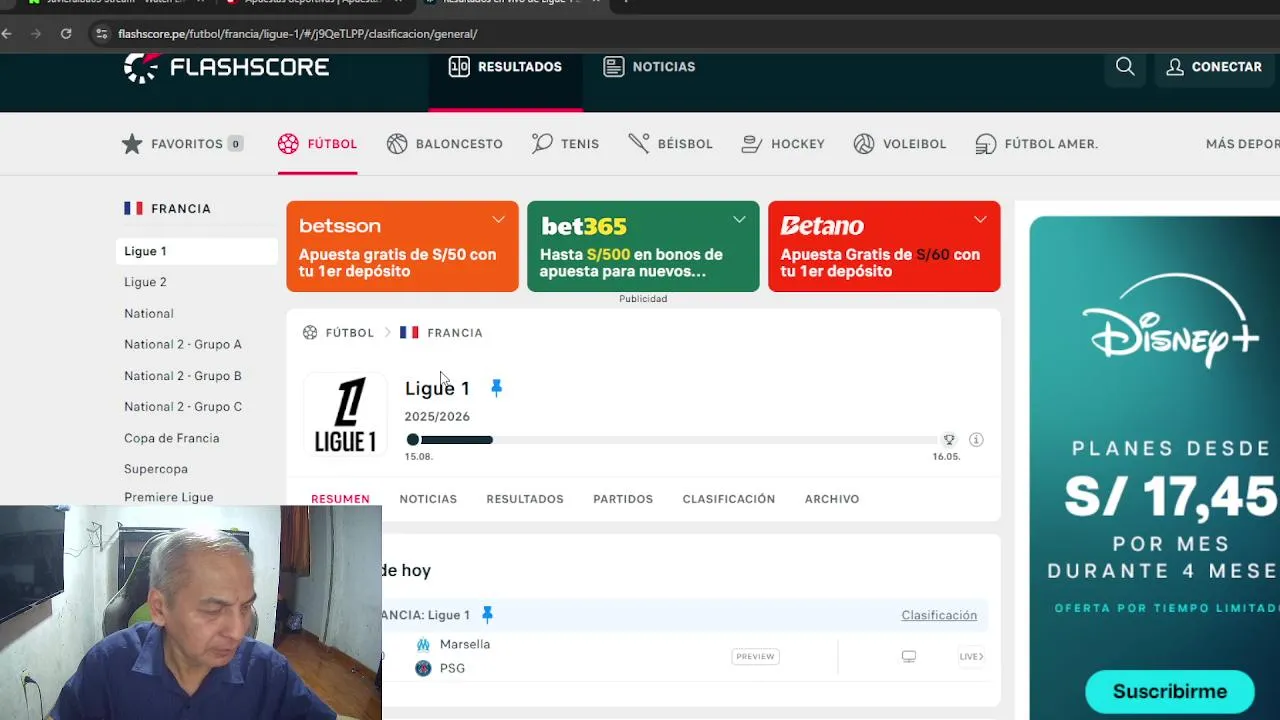Click the Marsella team name

(465, 644)
